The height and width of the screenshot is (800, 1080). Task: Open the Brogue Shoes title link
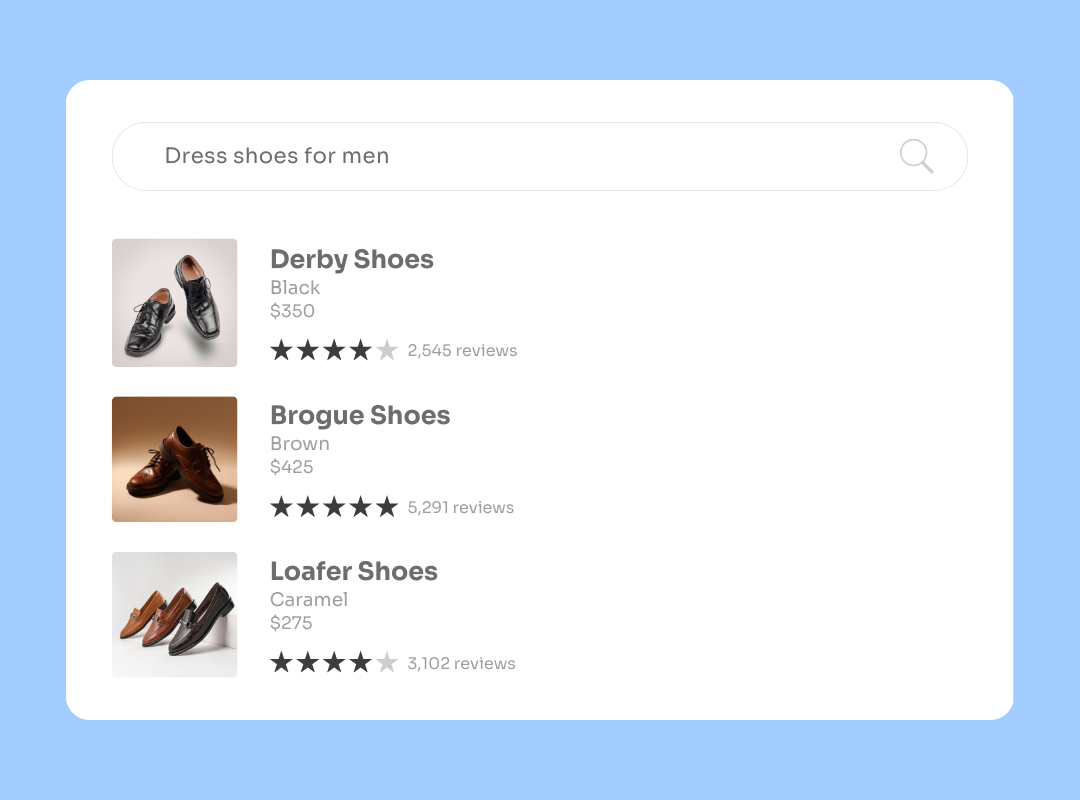pyautogui.click(x=360, y=416)
